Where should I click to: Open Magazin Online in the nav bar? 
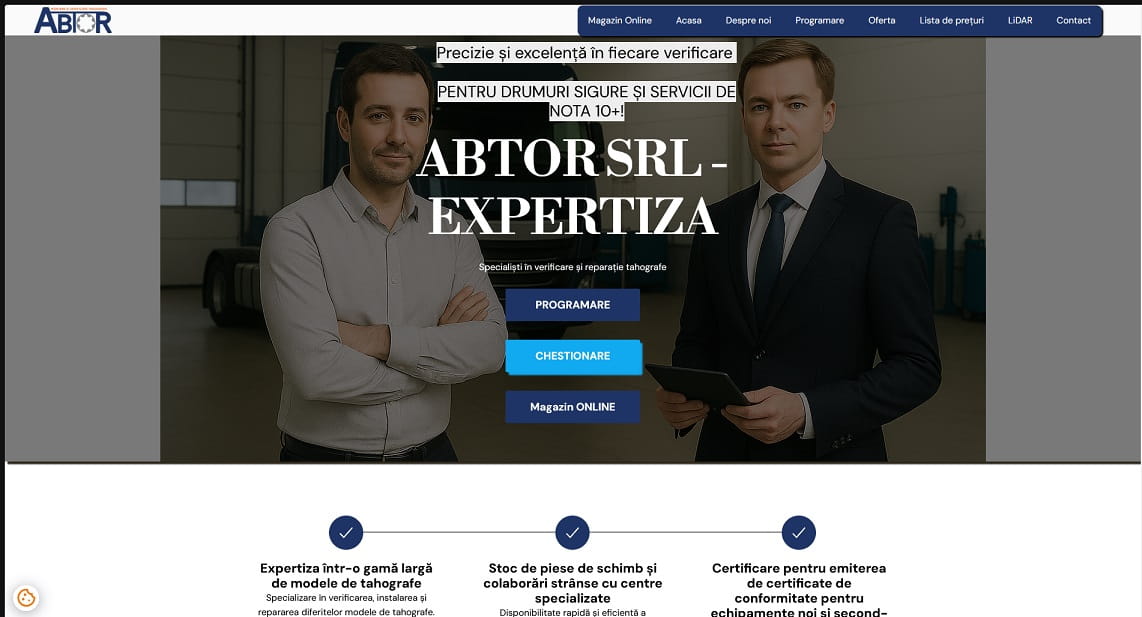(620, 20)
